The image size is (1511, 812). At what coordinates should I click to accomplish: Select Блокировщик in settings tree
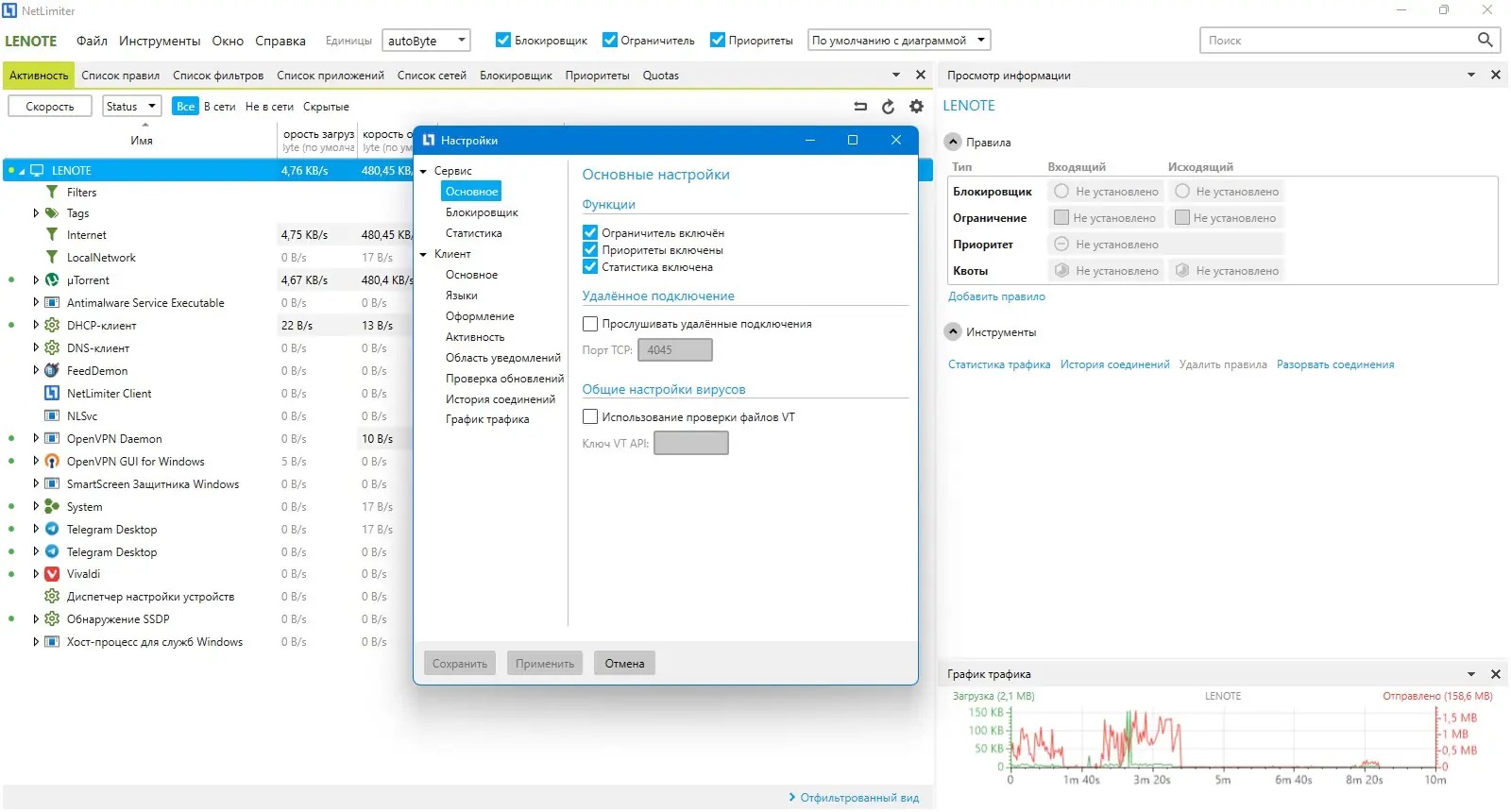point(482,212)
